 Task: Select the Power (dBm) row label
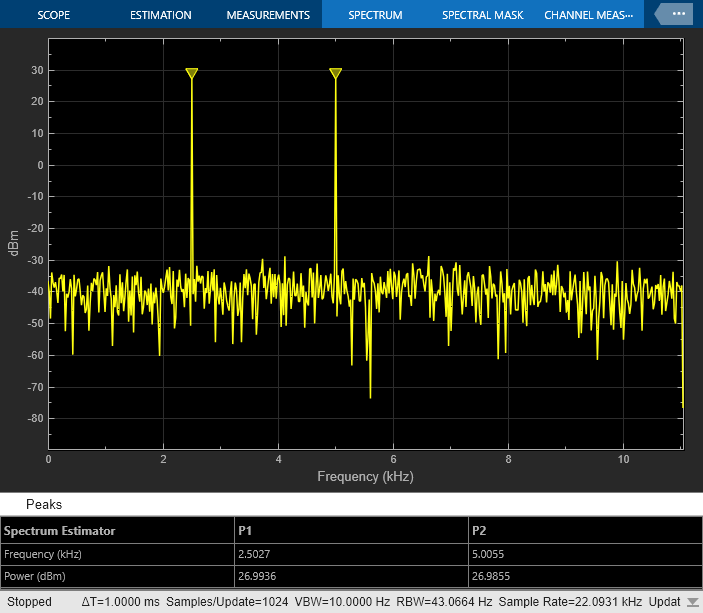click(35, 576)
